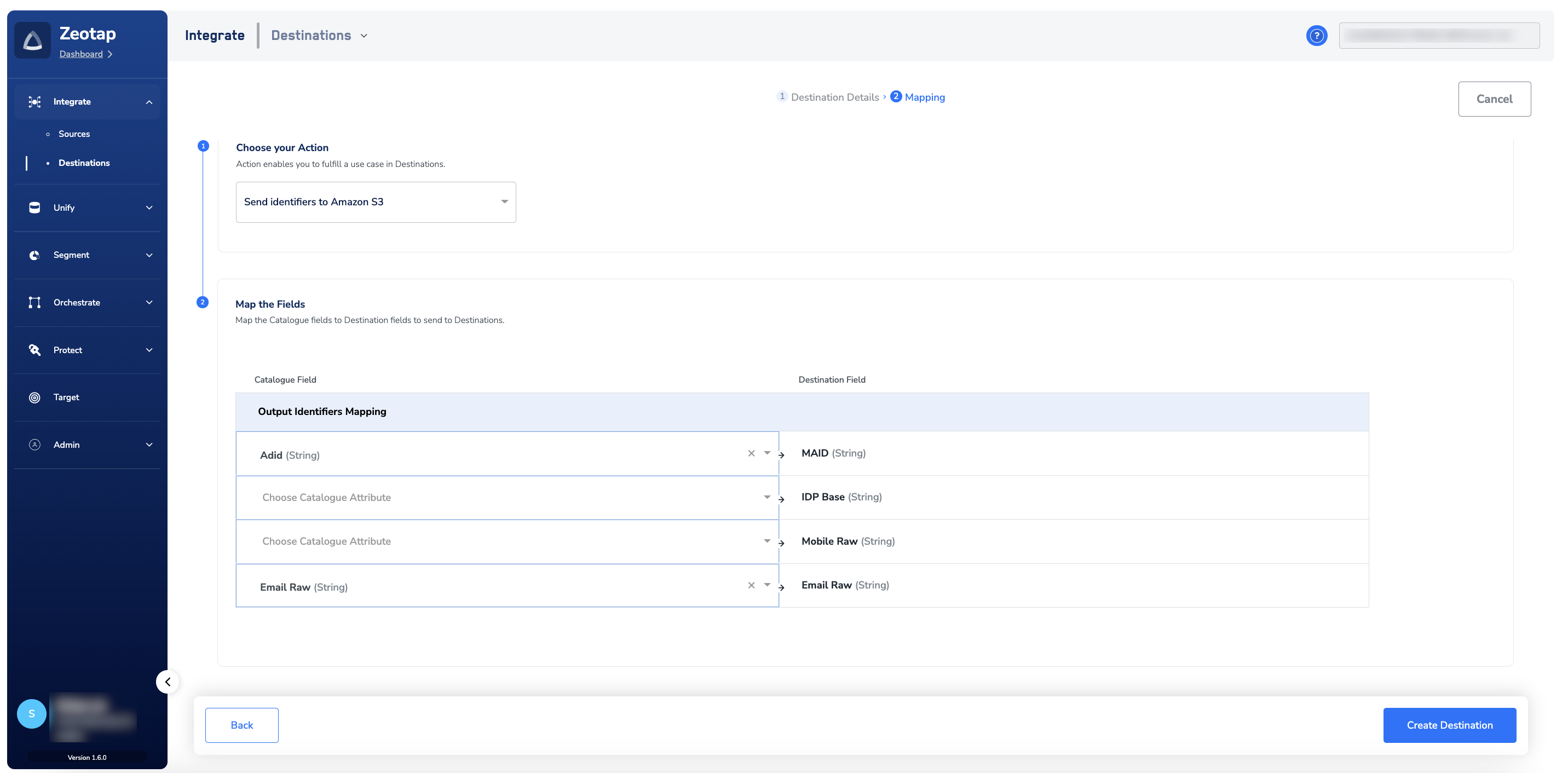This screenshot has height=773, width=1568.
Task: Go to Destination Details step
Action: pyautogui.click(x=834, y=97)
